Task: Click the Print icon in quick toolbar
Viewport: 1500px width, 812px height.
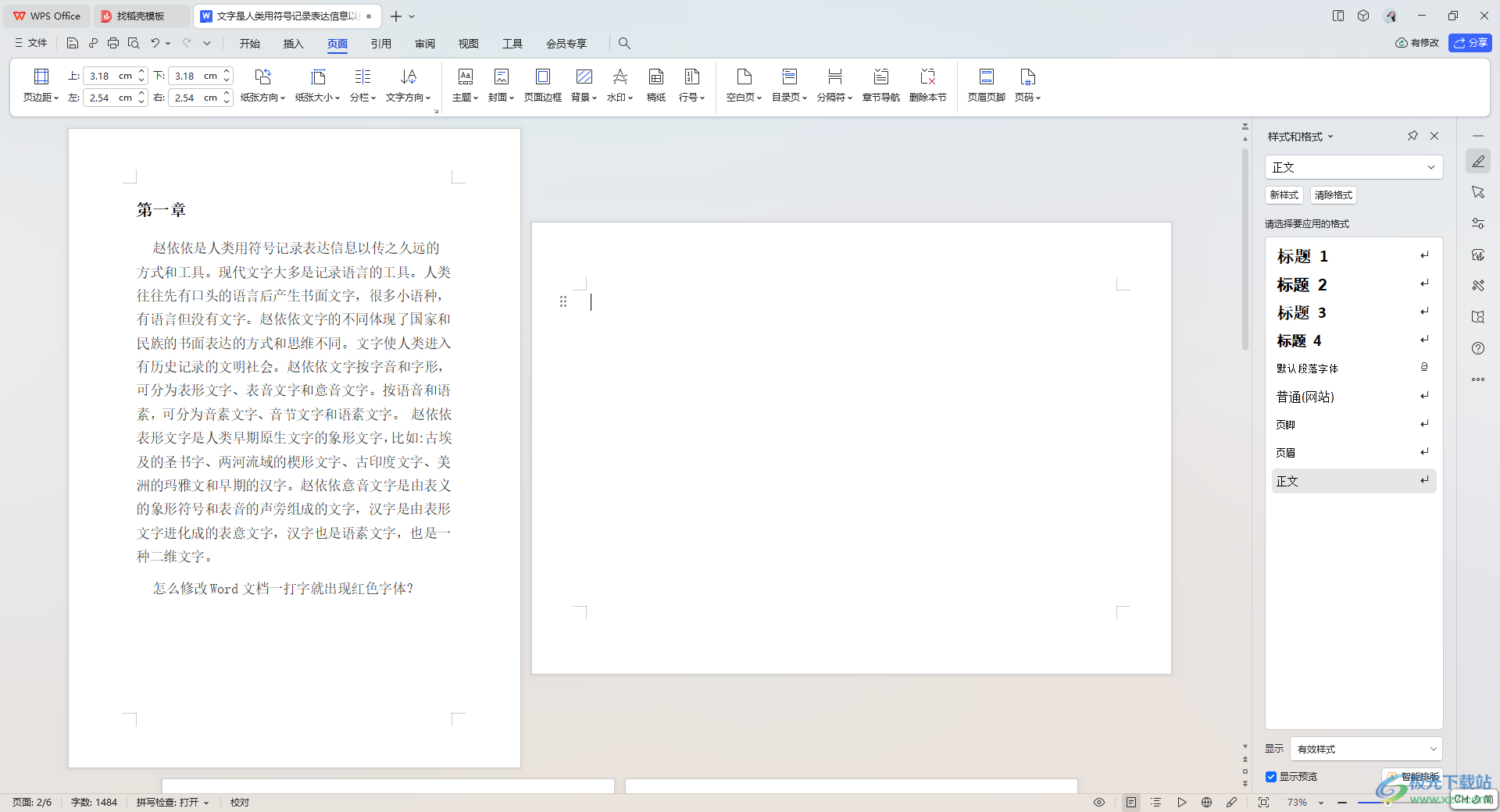Action: pos(113,43)
